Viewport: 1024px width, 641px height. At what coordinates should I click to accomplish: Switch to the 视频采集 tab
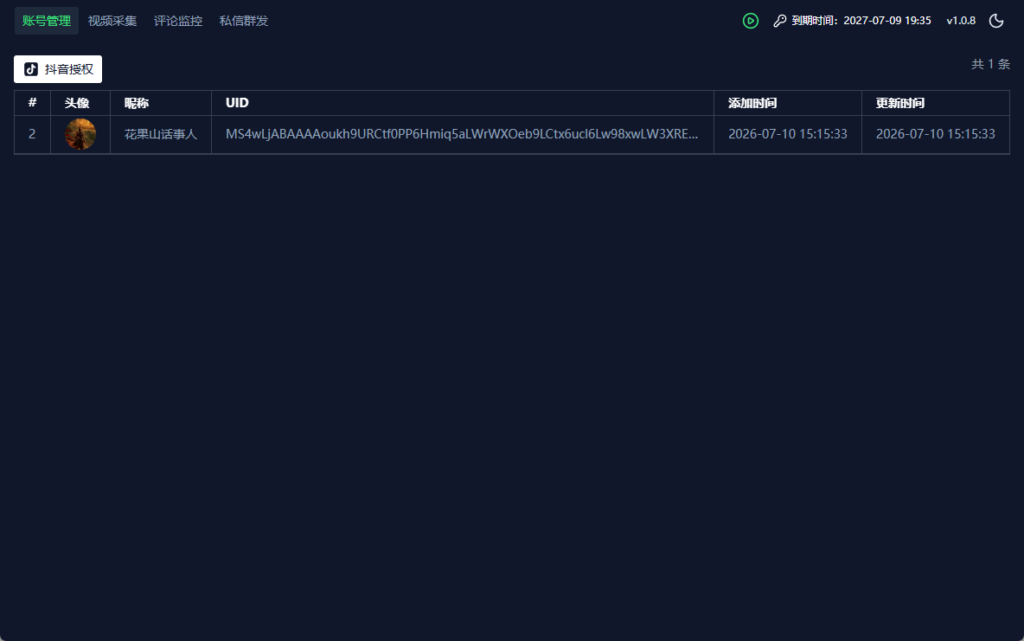[112, 21]
